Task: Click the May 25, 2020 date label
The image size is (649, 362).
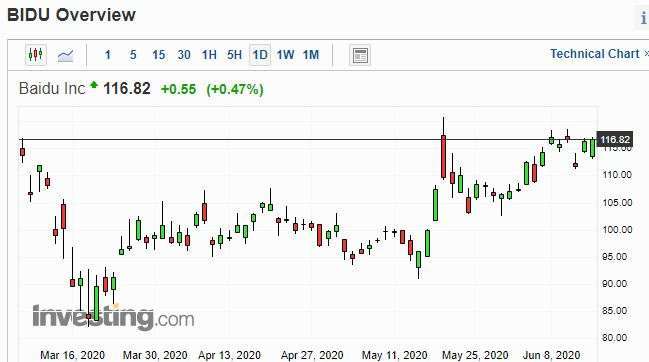Action: 475,355
